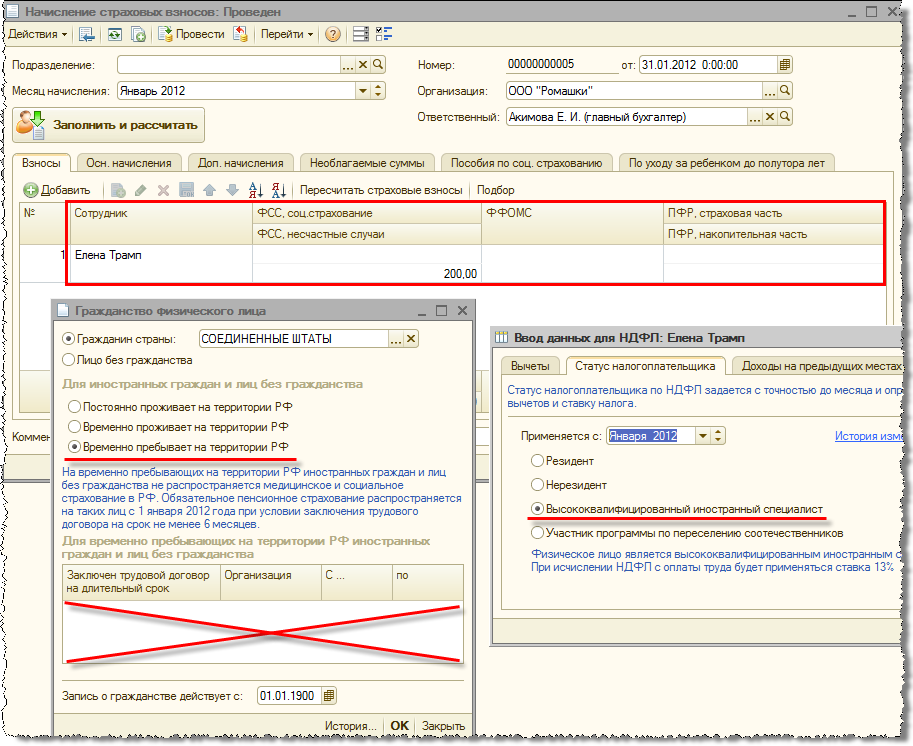This screenshot has height=746, width=913.
Task: Expand the Месяц начисления dropdown list
Action: [x=363, y=91]
